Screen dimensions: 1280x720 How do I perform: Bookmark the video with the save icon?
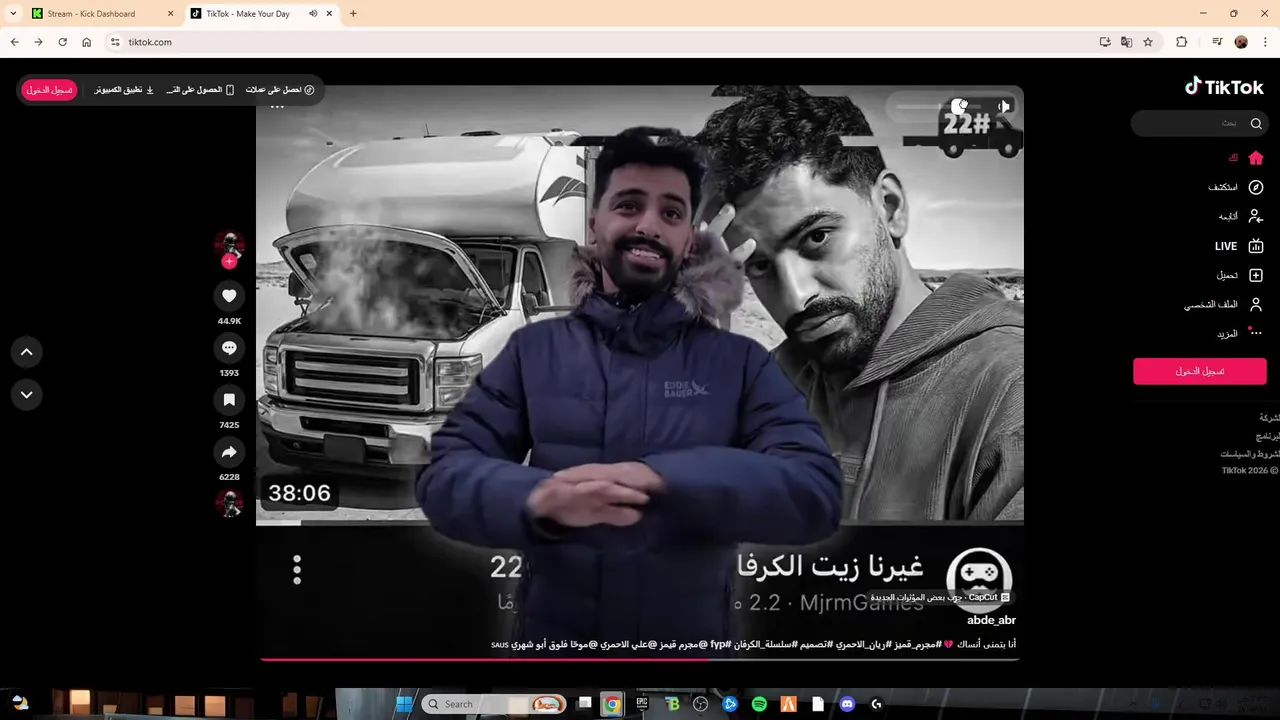tap(229, 400)
